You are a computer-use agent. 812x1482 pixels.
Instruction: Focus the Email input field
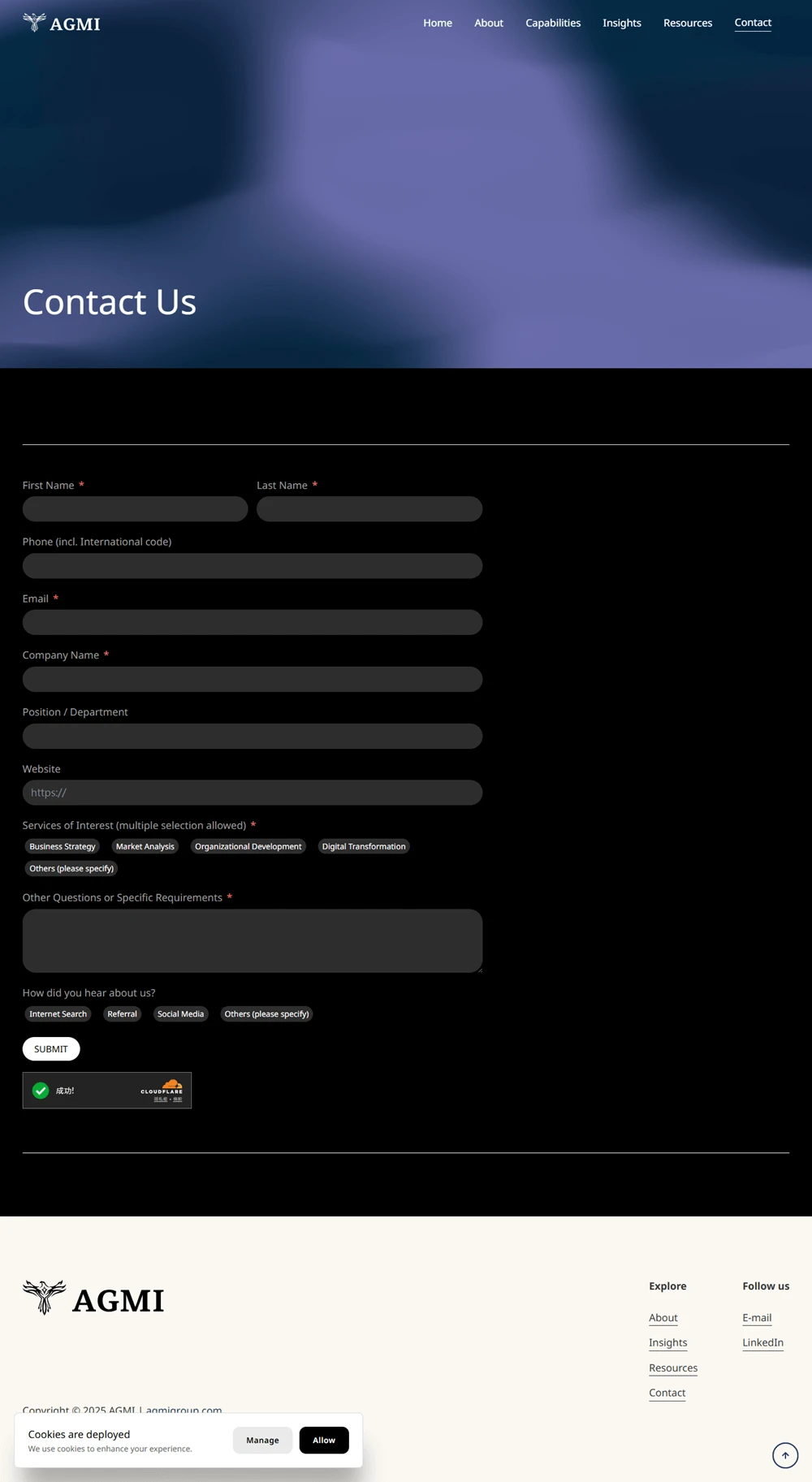coord(253,622)
